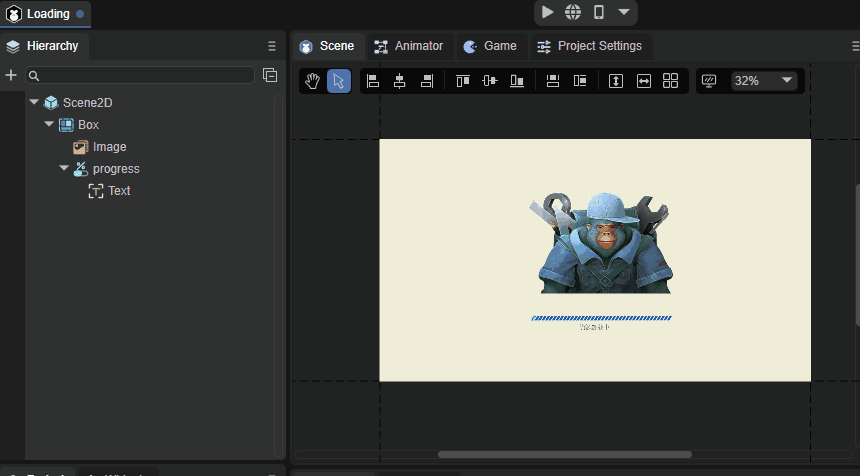Collapse the Box node in hierarchy
This screenshot has width=860, height=476.
49,124
